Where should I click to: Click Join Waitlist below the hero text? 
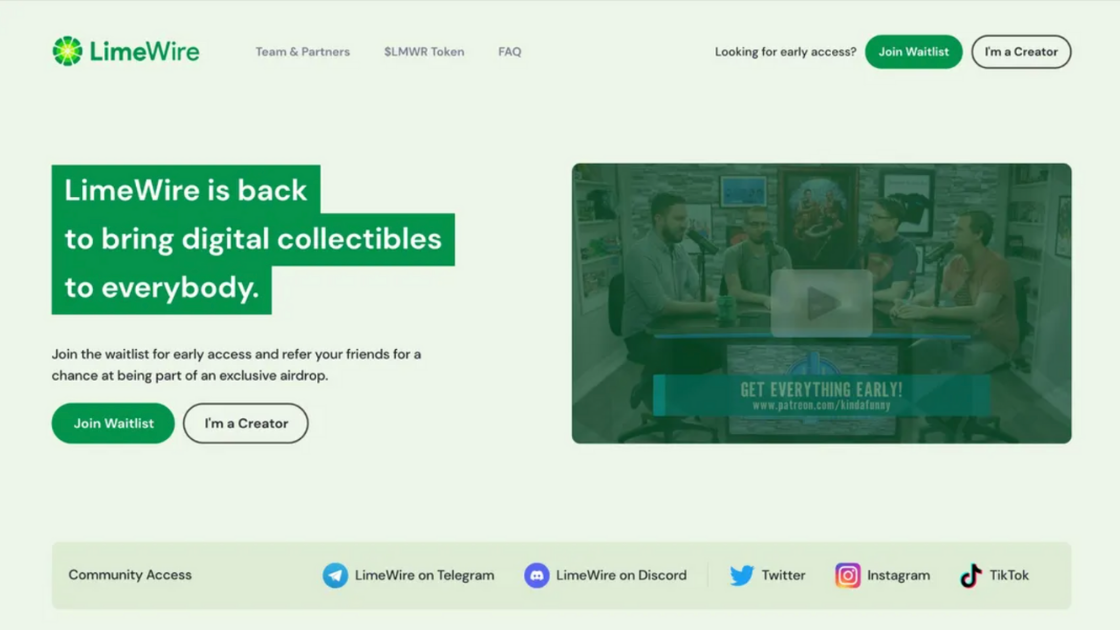113,423
